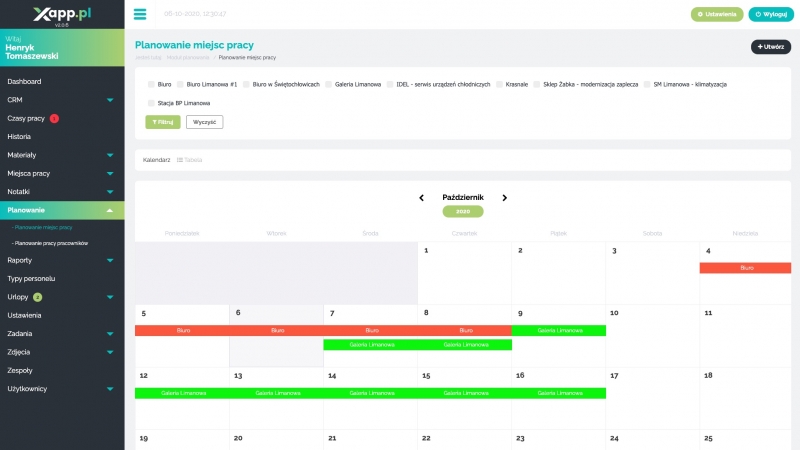Select the October 1 calendar cell
This screenshot has width=800, height=450.
click(x=464, y=273)
